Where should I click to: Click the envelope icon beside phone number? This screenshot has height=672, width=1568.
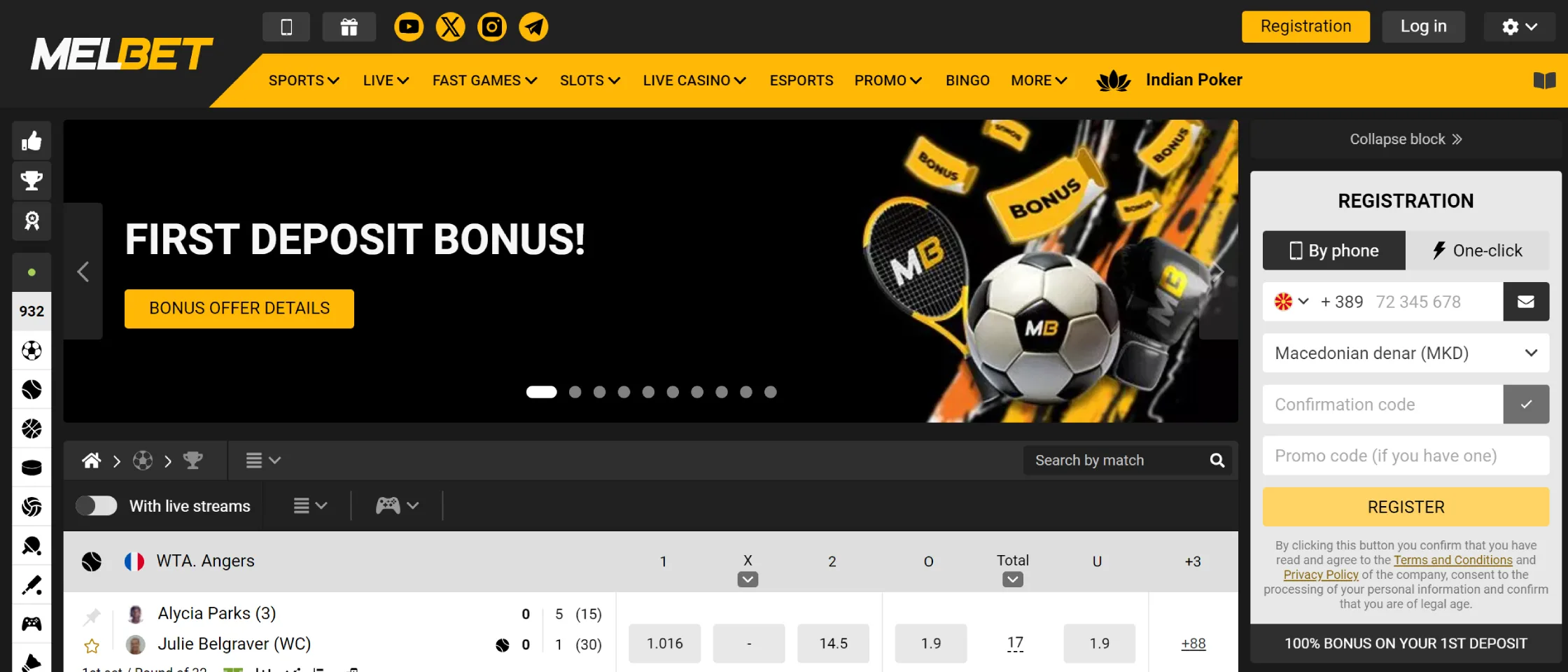[x=1526, y=302]
